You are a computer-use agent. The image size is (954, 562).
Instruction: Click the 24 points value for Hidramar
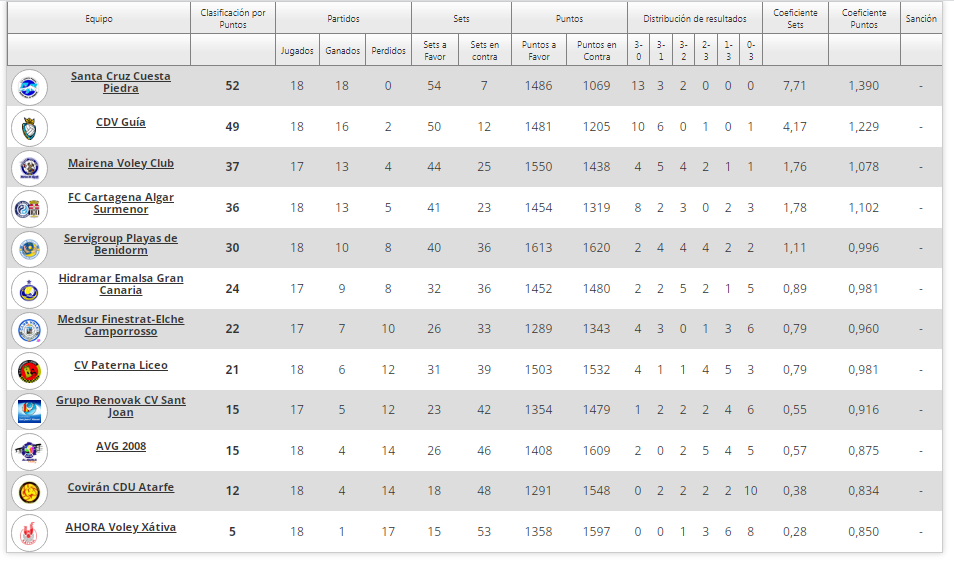point(232,288)
